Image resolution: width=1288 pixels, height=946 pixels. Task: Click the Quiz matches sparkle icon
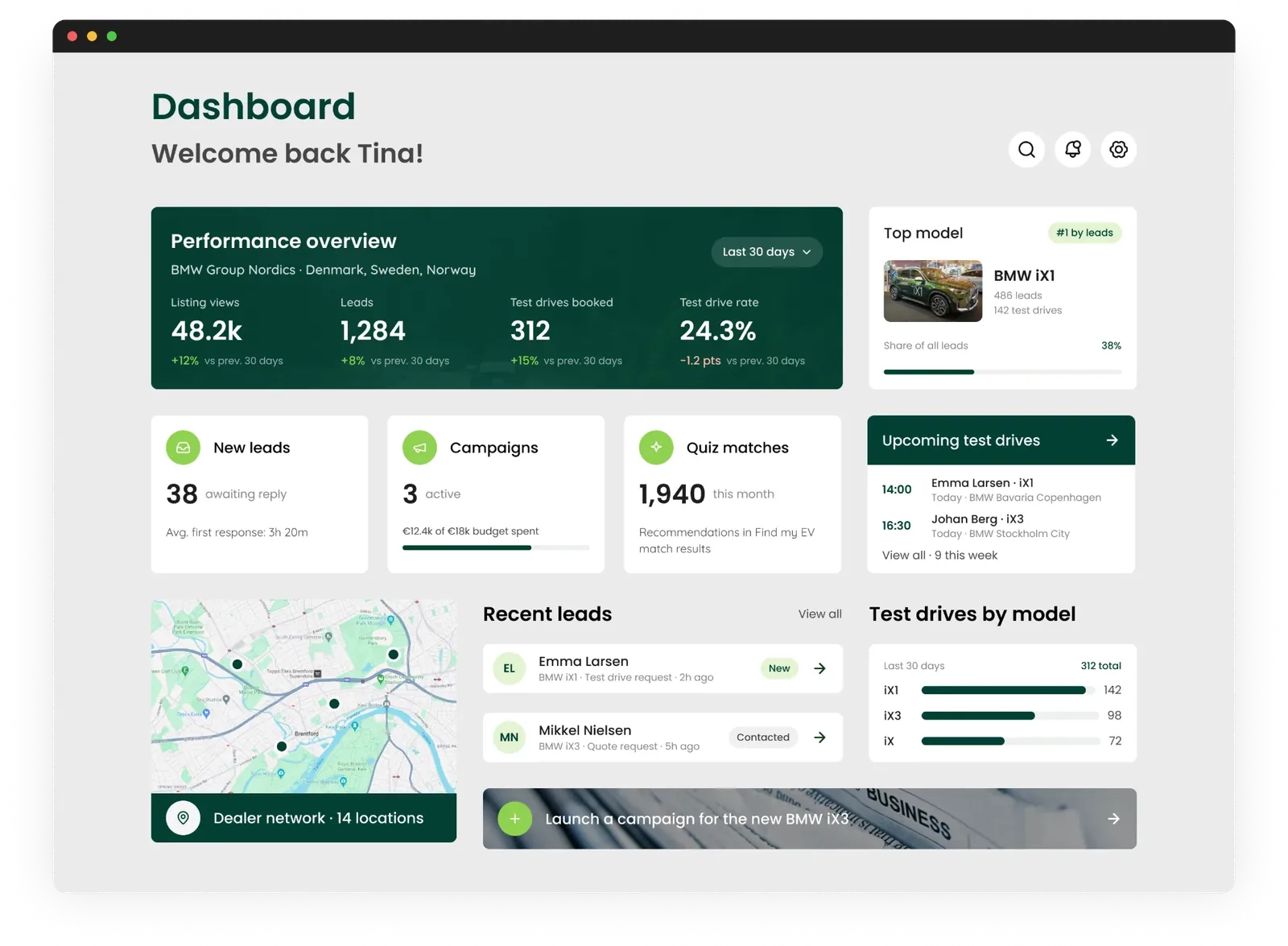[656, 448]
